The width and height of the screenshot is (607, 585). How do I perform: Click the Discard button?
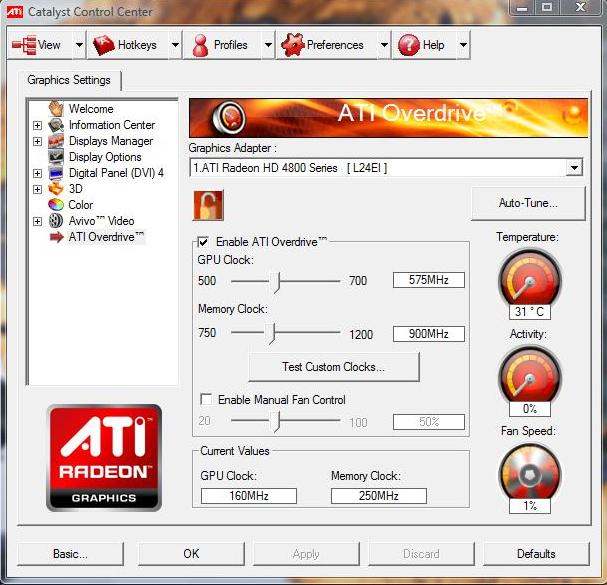click(421, 554)
